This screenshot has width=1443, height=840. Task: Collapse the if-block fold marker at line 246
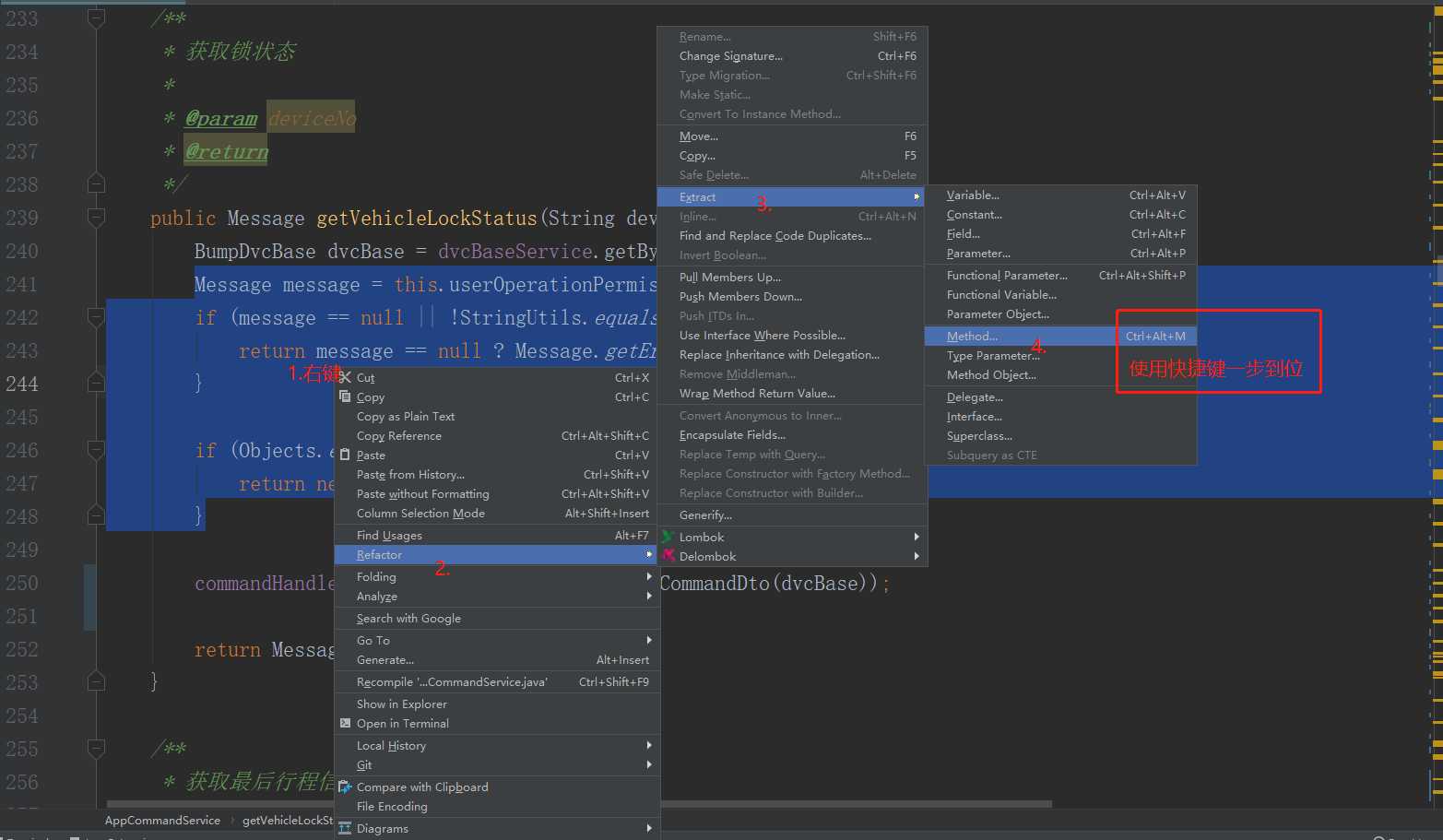click(96, 449)
